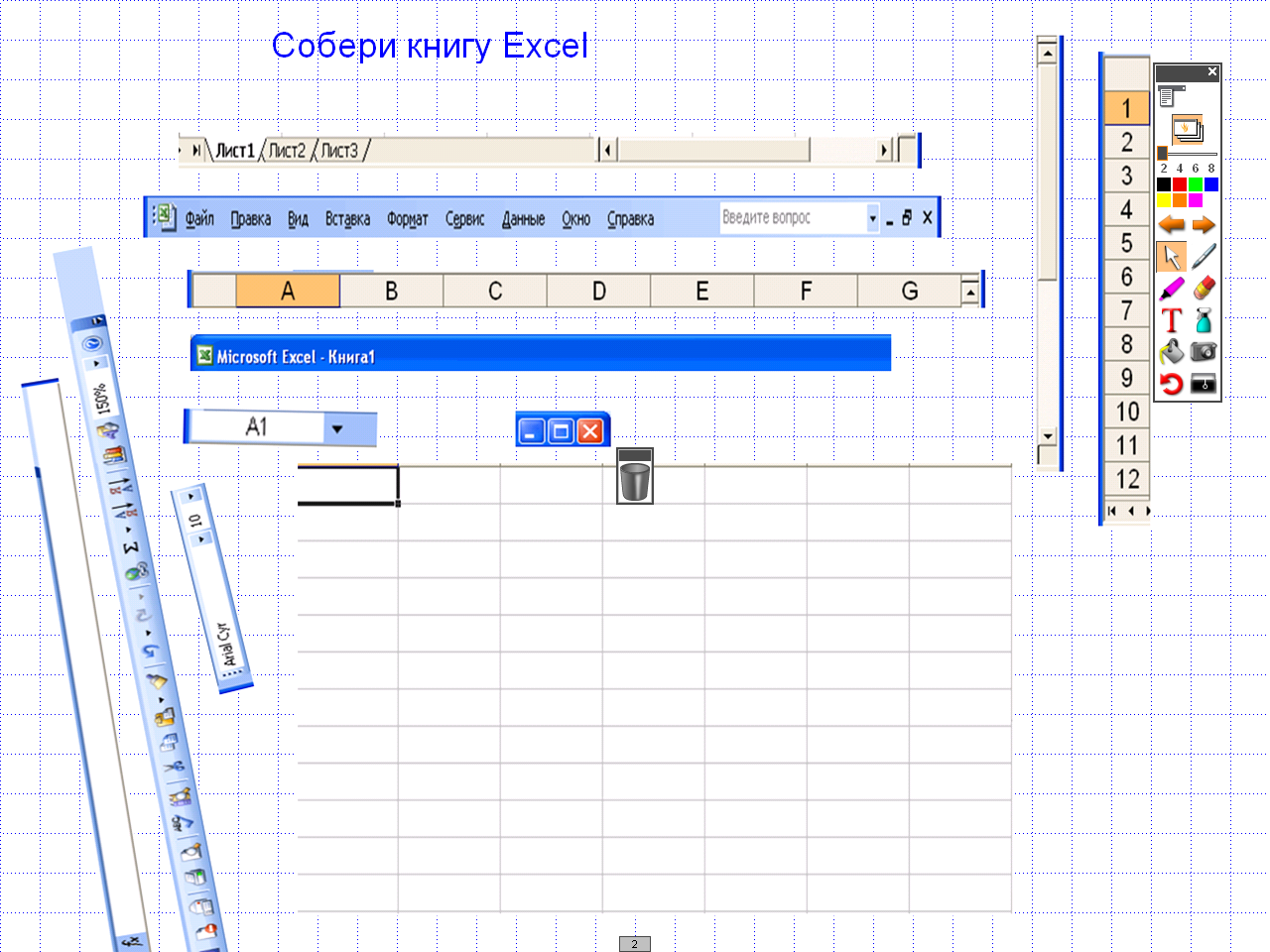Open the black storage box icon
The height and width of the screenshot is (952, 1270).
pyautogui.click(x=1204, y=384)
